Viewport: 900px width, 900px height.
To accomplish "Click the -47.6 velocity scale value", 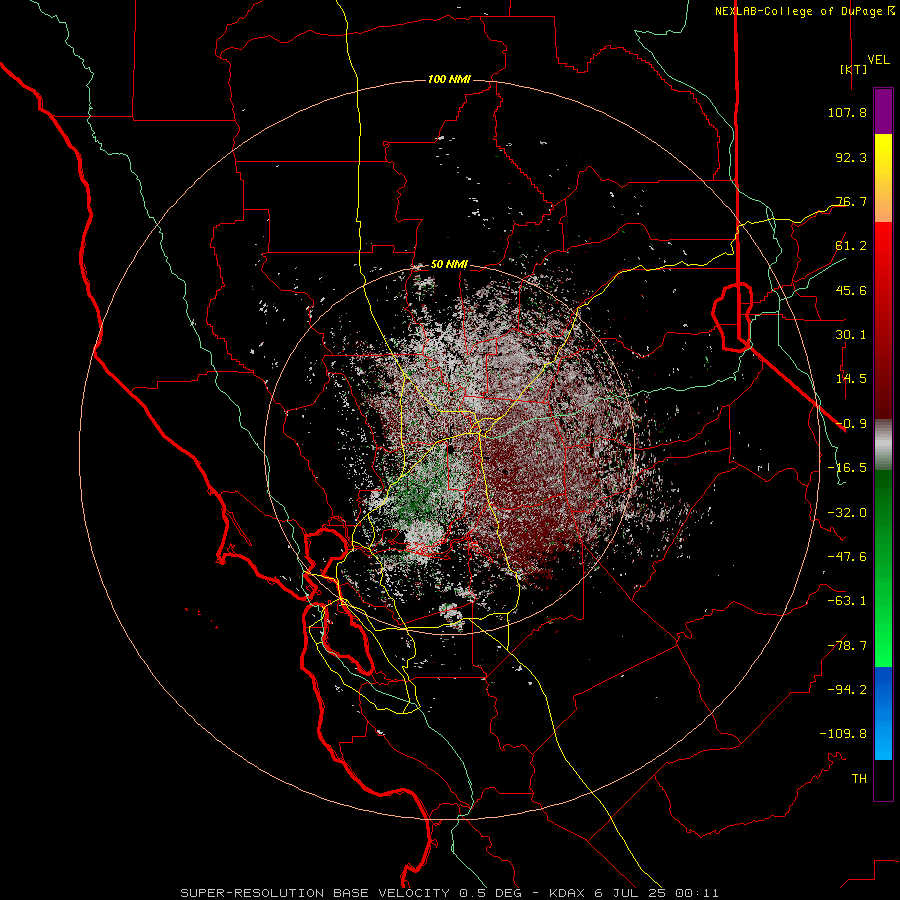I will [x=847, y=557].
